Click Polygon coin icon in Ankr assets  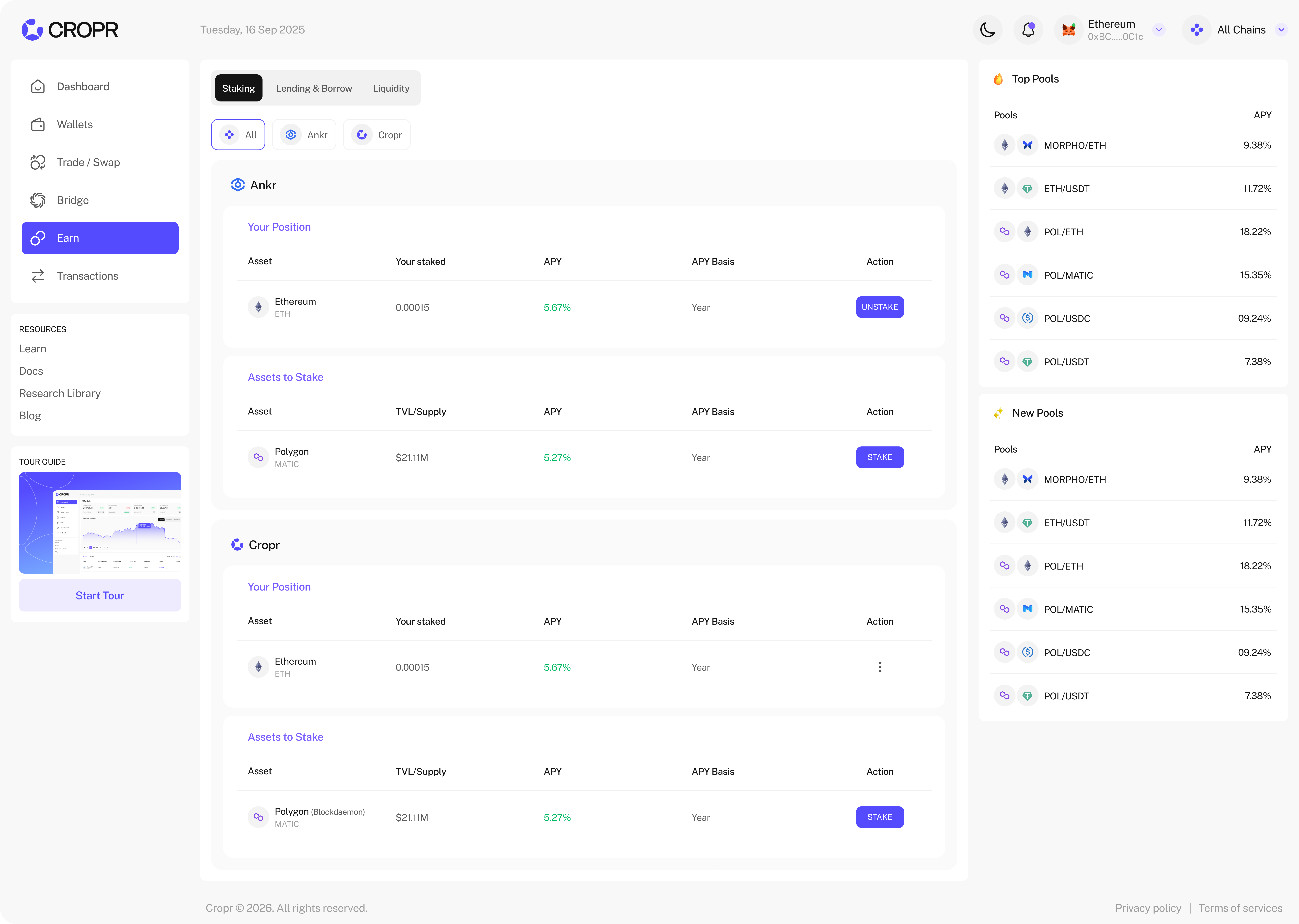258,457
